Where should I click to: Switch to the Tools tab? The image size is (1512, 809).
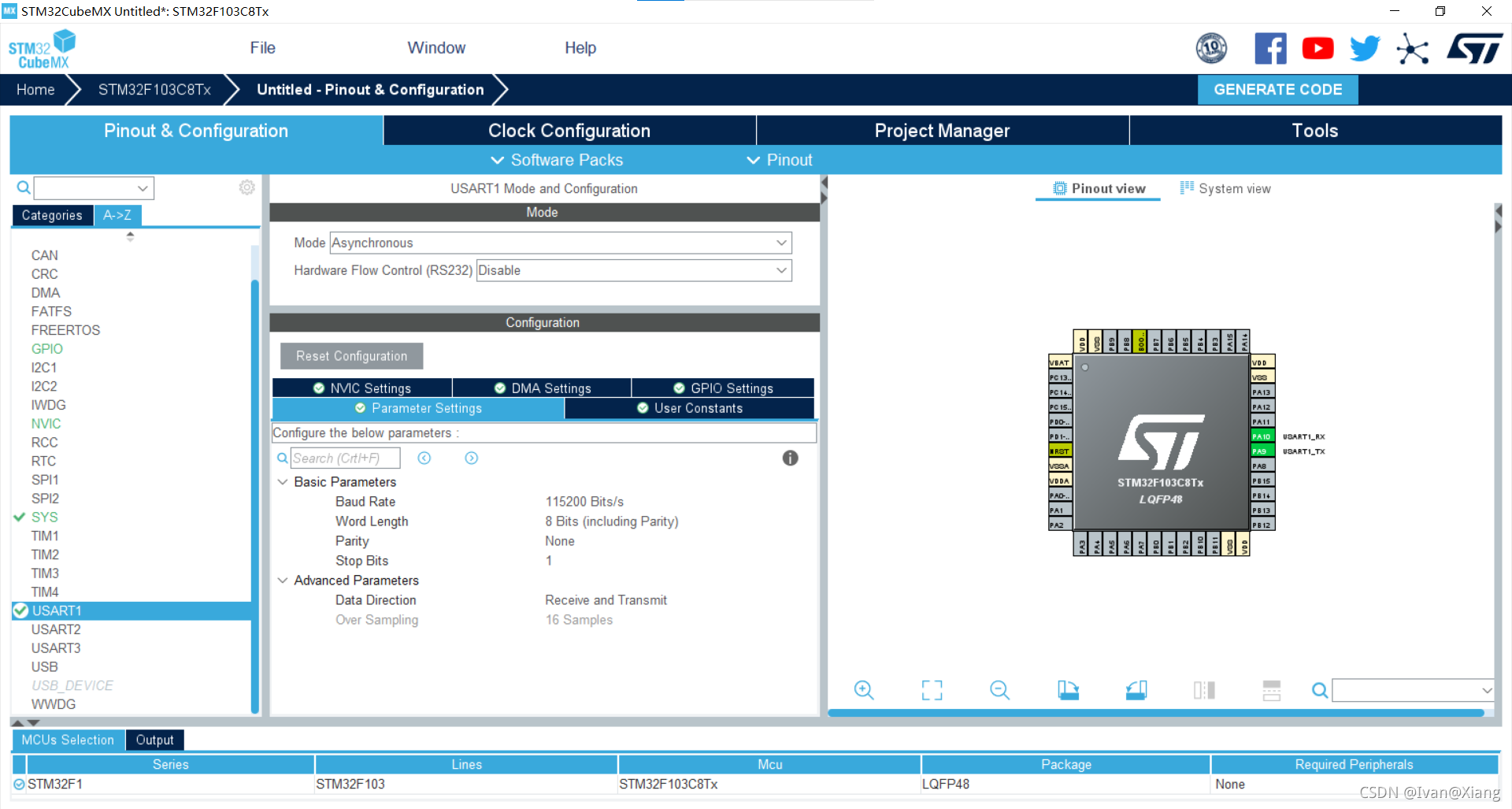(1315, 131)
